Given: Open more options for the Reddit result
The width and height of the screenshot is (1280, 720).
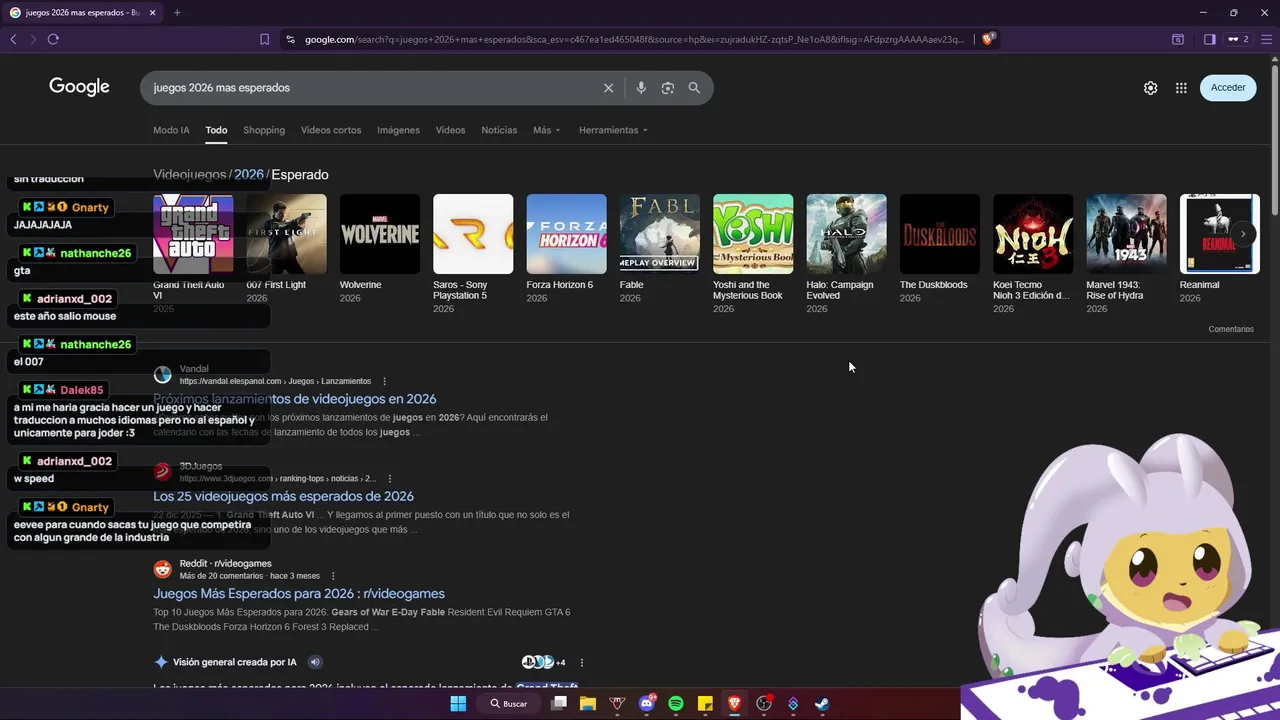Looking at the screenshot, I should [x=333, y=576].
